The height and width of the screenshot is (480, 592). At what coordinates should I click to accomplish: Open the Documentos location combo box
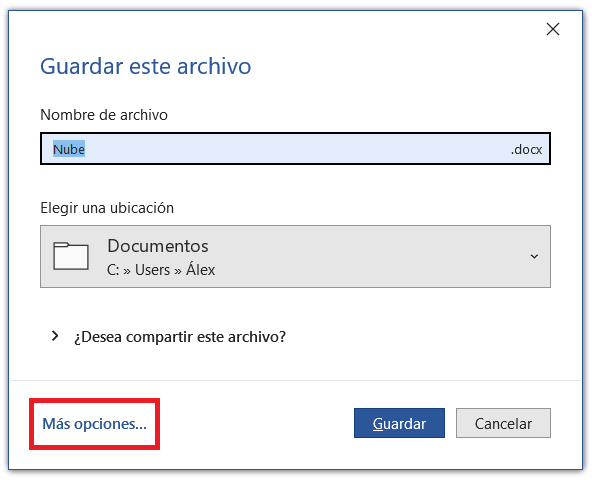point(295,256)
